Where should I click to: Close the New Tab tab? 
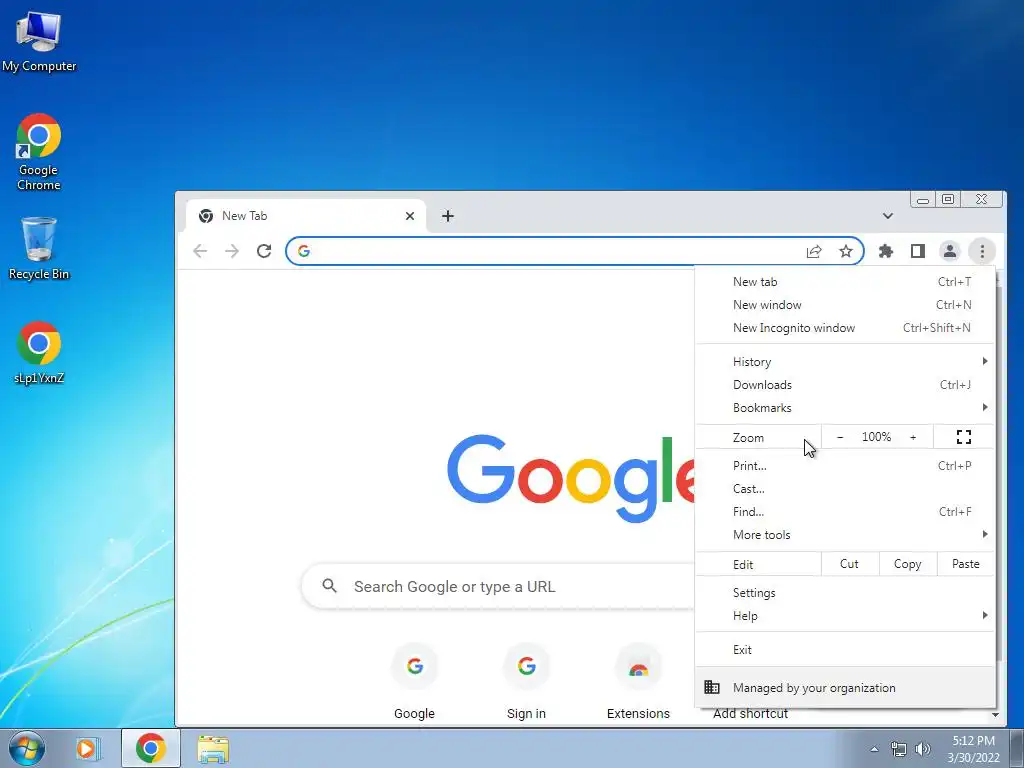pyautogui.click(x=409, y=216)
